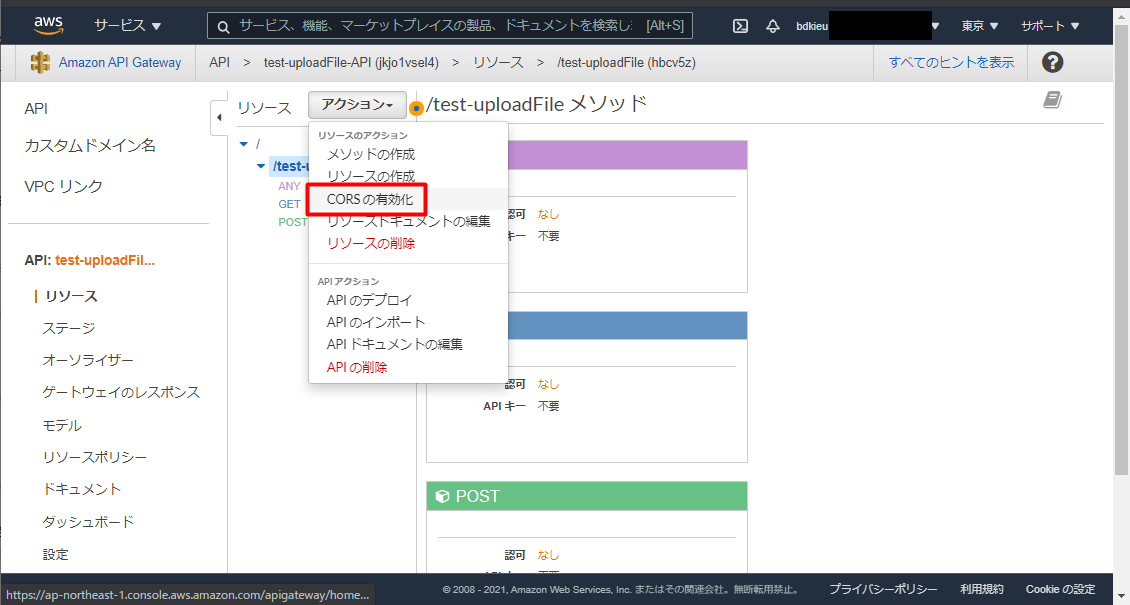The height and width of the screenshot is (605, 1130).
Task: Select リソースドキュメントの編集 menu item
Action: (x=409, y=221)
